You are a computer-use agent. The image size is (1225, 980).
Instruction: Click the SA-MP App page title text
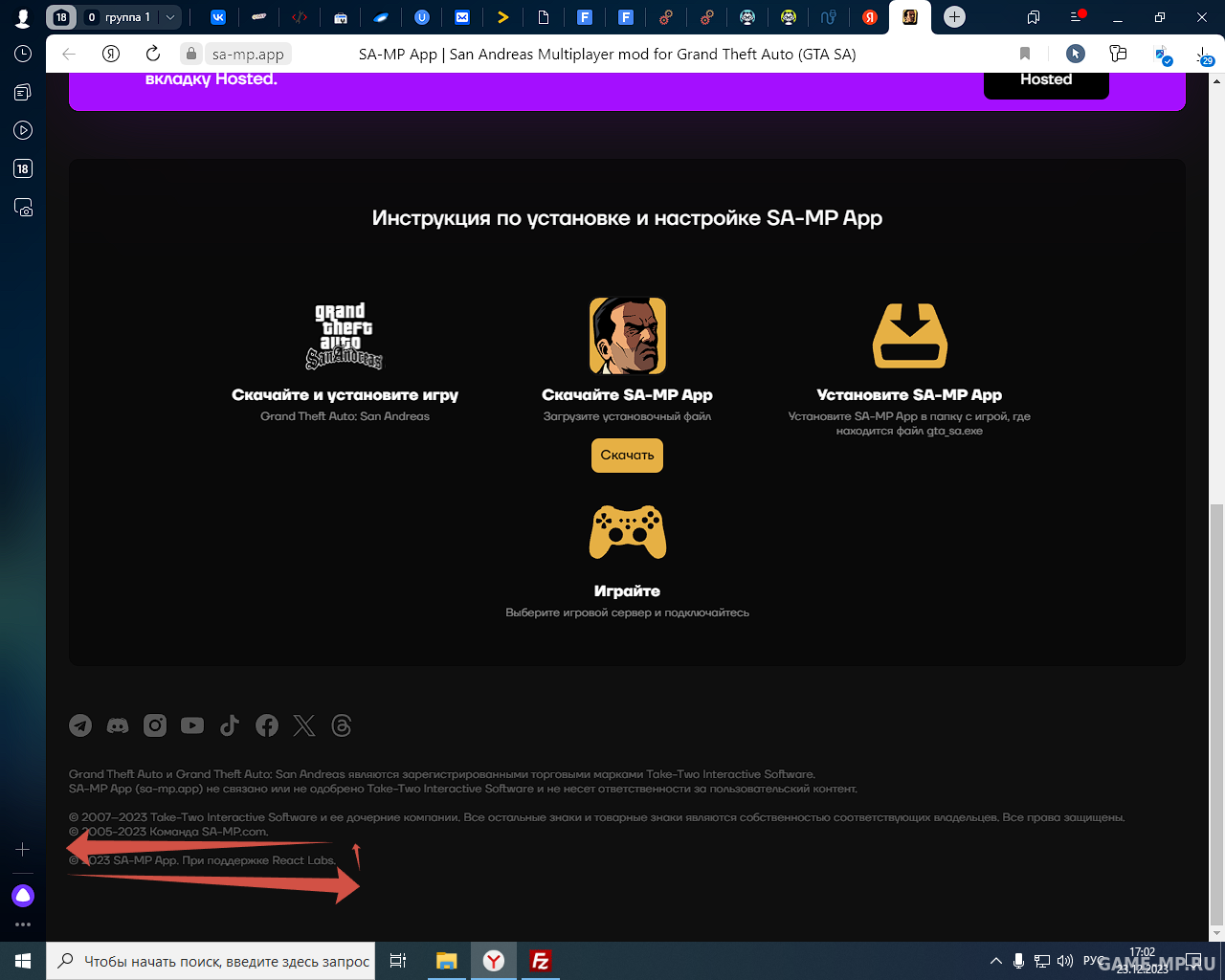coord(608,55)
